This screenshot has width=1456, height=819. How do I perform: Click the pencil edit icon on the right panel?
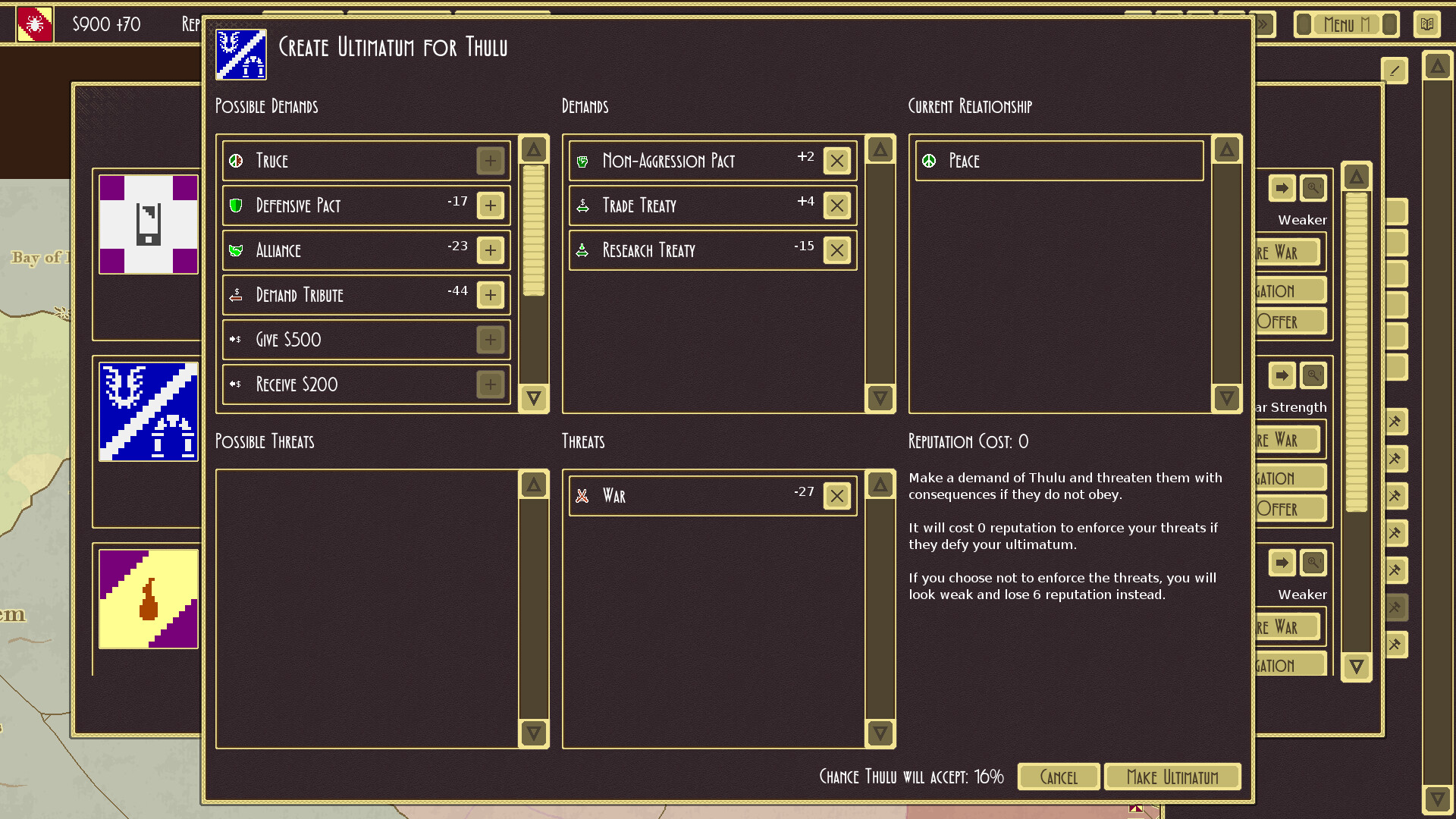click(1394, 71)
